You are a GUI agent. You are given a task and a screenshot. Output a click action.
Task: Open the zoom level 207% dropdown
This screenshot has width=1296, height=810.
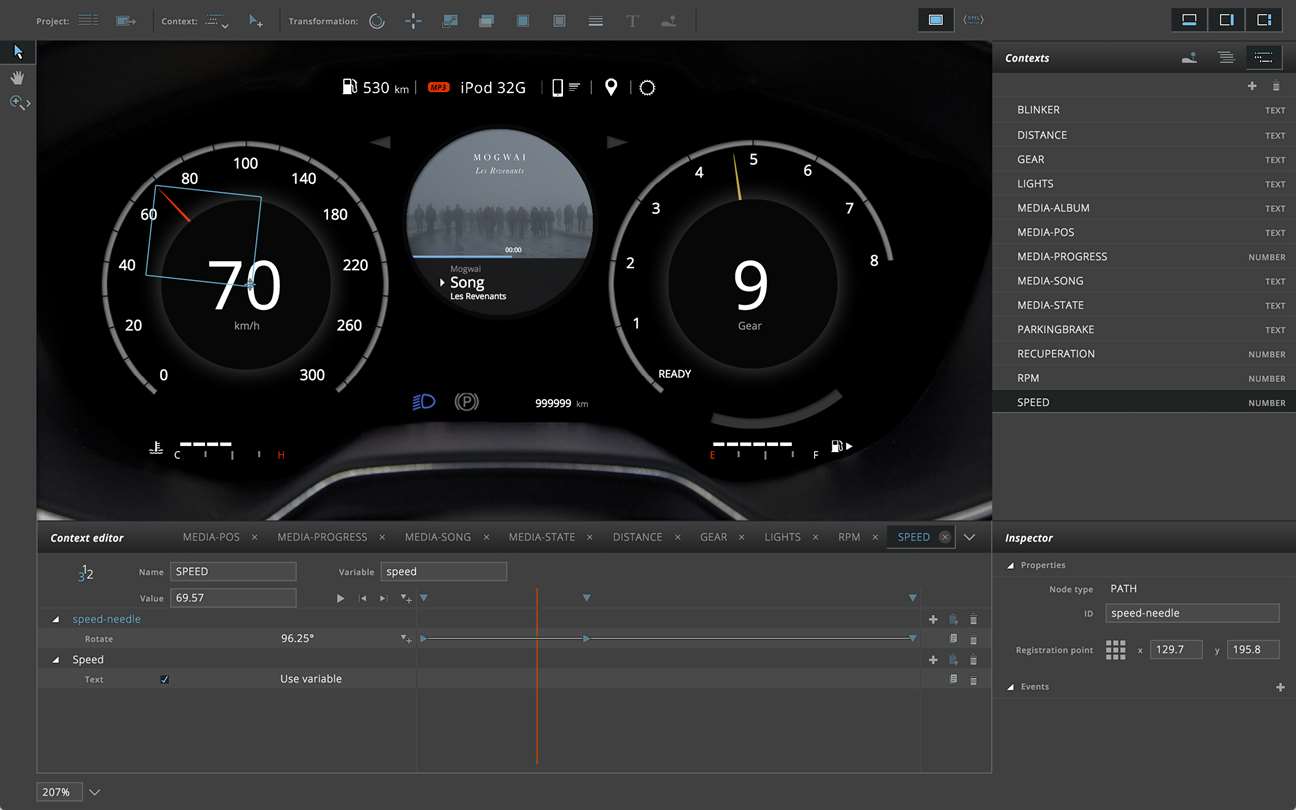coord(95,792)
